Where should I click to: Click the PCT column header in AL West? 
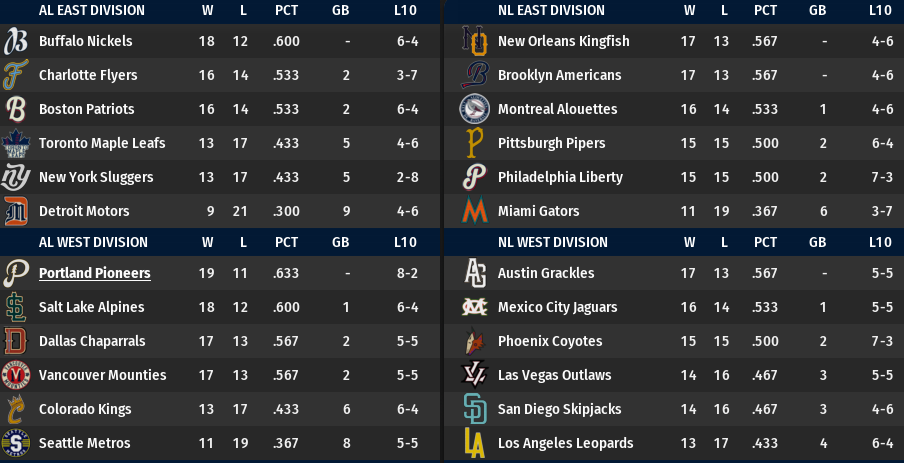pos(287,242)
